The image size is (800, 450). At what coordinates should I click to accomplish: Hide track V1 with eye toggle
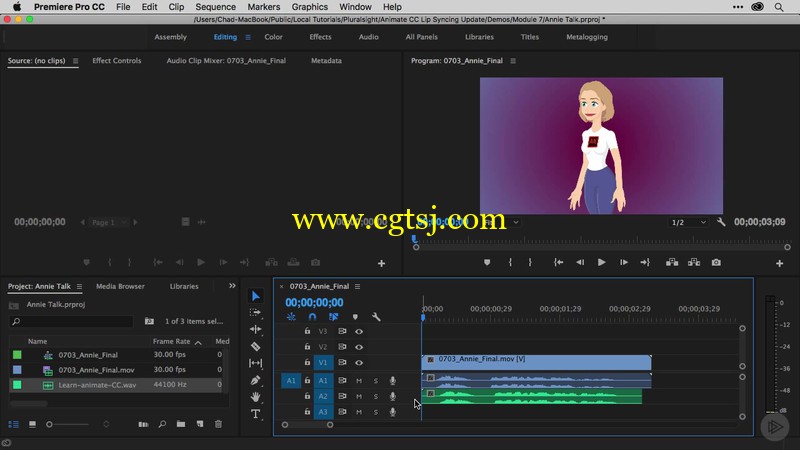pyautogui.click(x=359, y=363)
